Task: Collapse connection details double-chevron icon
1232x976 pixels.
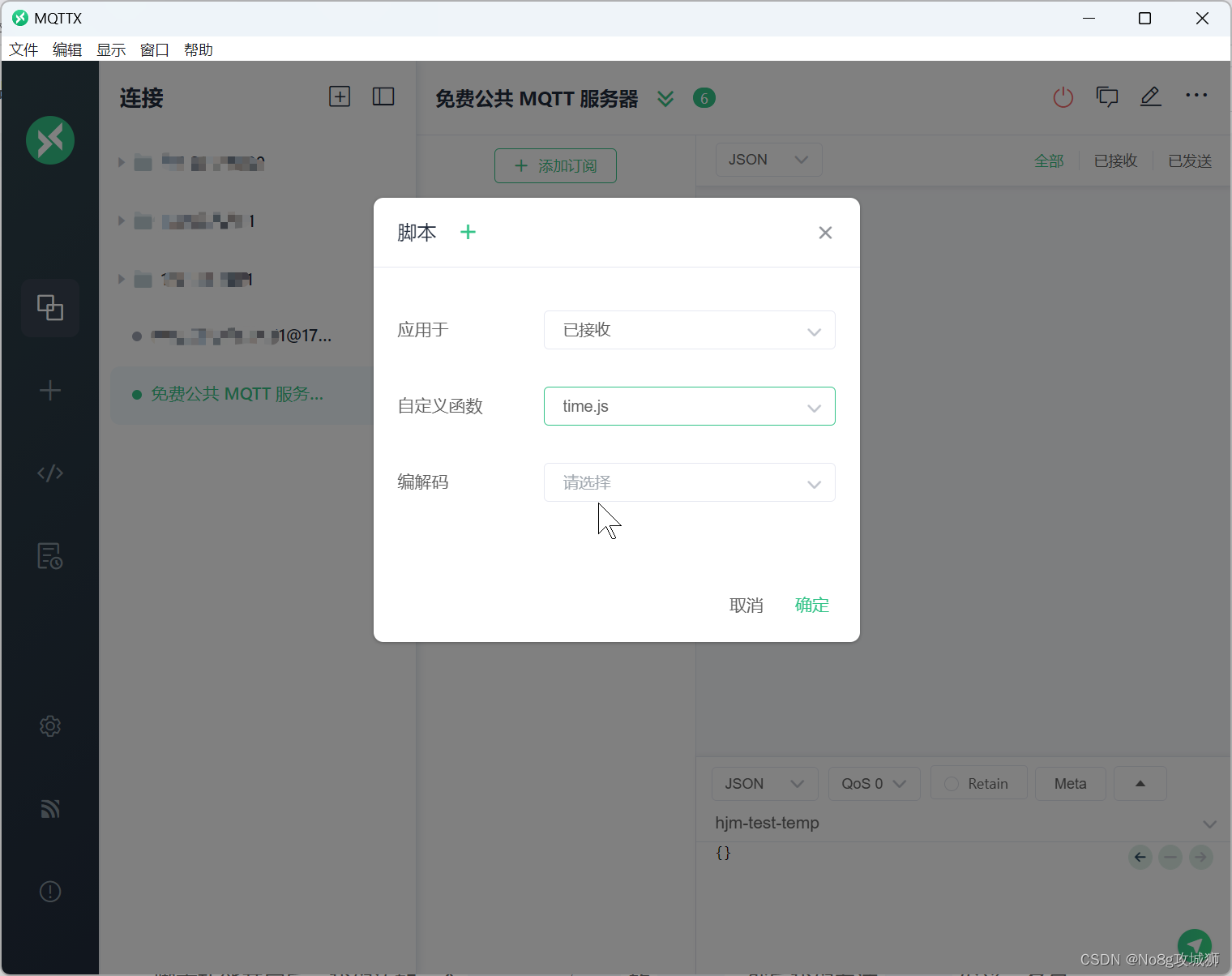Action: [x=665, y=99]
